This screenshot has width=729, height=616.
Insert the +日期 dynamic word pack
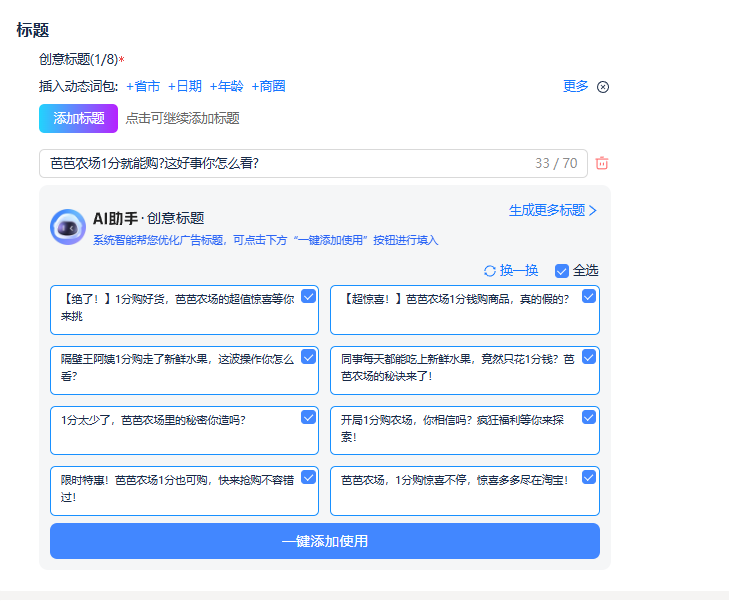click(x=185, y=86)
